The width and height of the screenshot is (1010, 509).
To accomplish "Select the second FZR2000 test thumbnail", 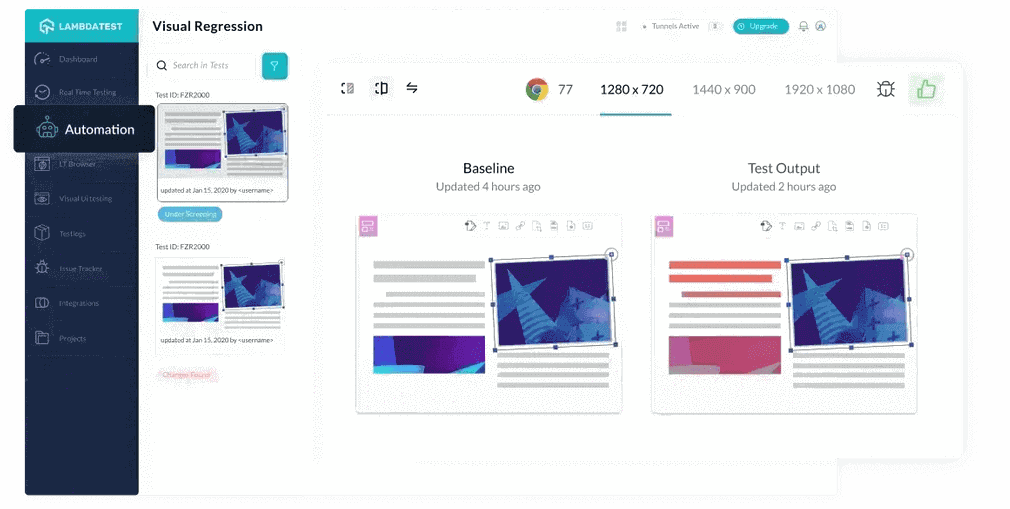I will (x=220, y=305).
